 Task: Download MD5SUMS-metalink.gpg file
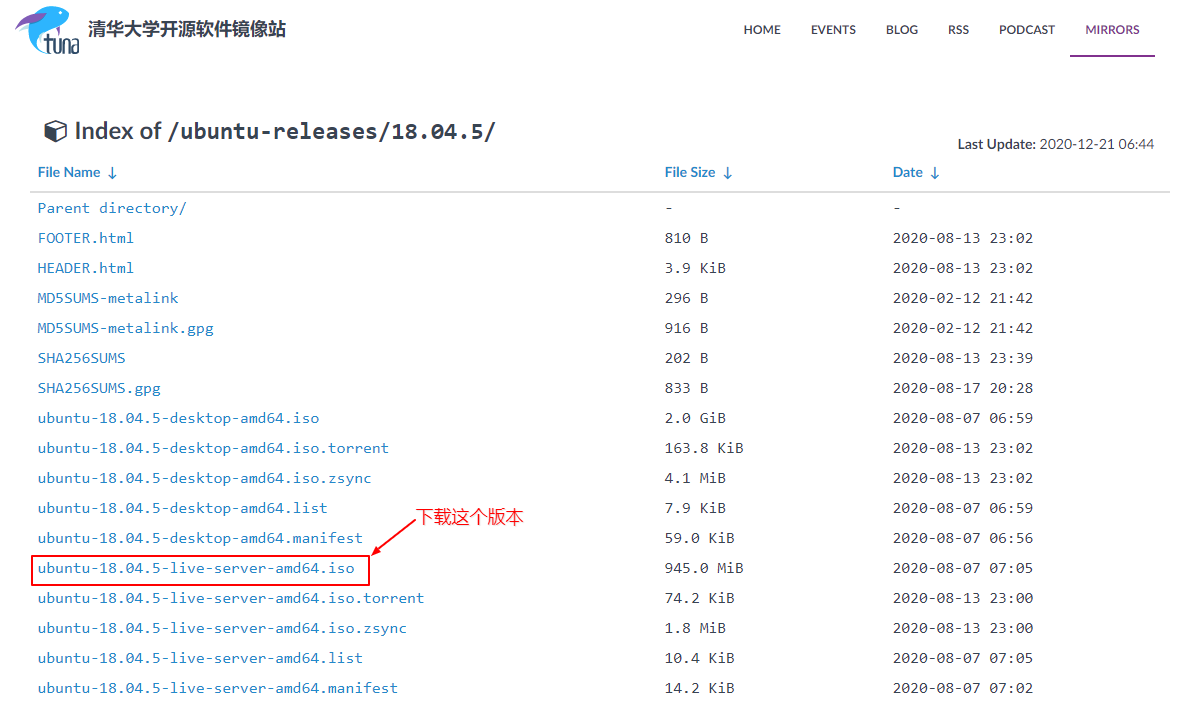pyautogui.click(x=126, y=329)
